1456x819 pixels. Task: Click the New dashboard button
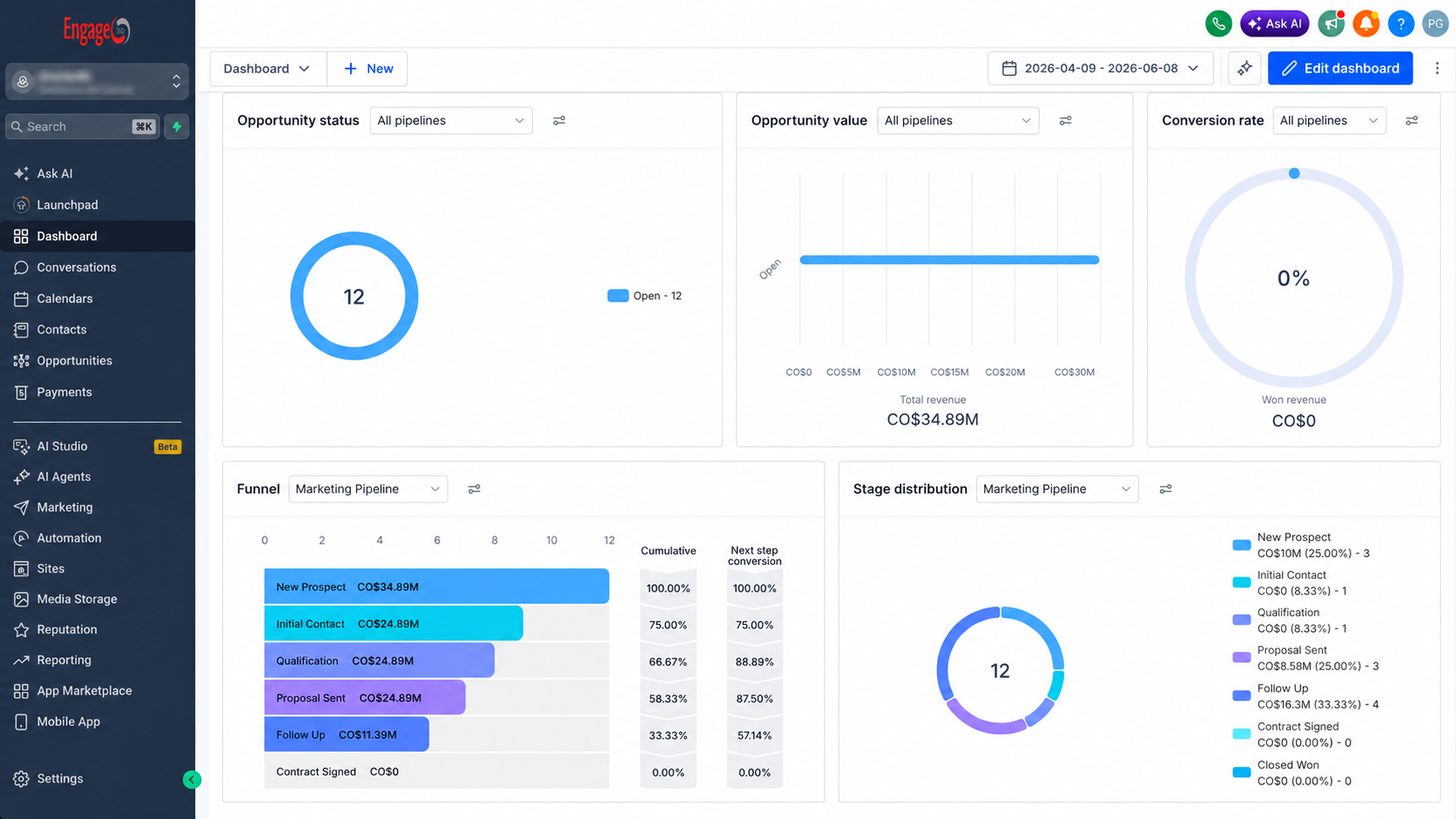[368, 68]
